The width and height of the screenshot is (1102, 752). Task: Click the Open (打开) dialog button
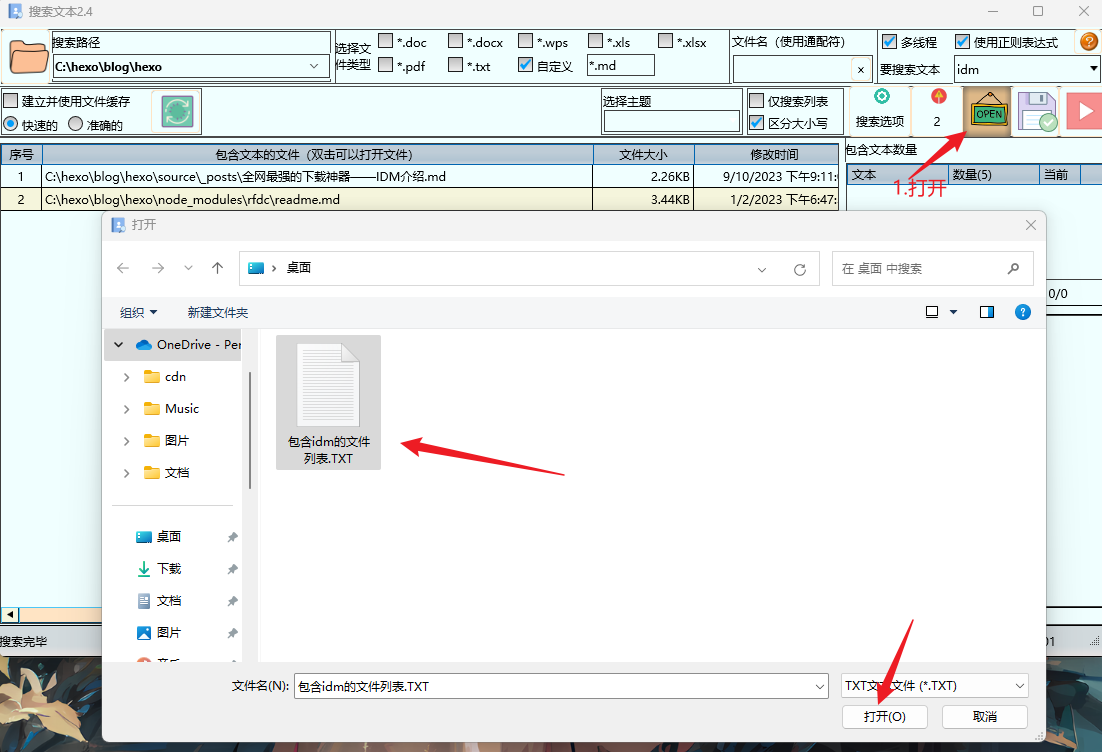pyautogui.click(x=885, y=717)
